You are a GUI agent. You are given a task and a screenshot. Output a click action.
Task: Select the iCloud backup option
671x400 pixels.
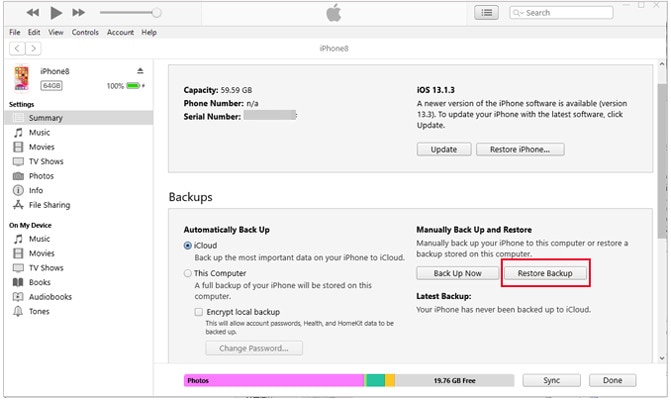[x=189, y=245]
